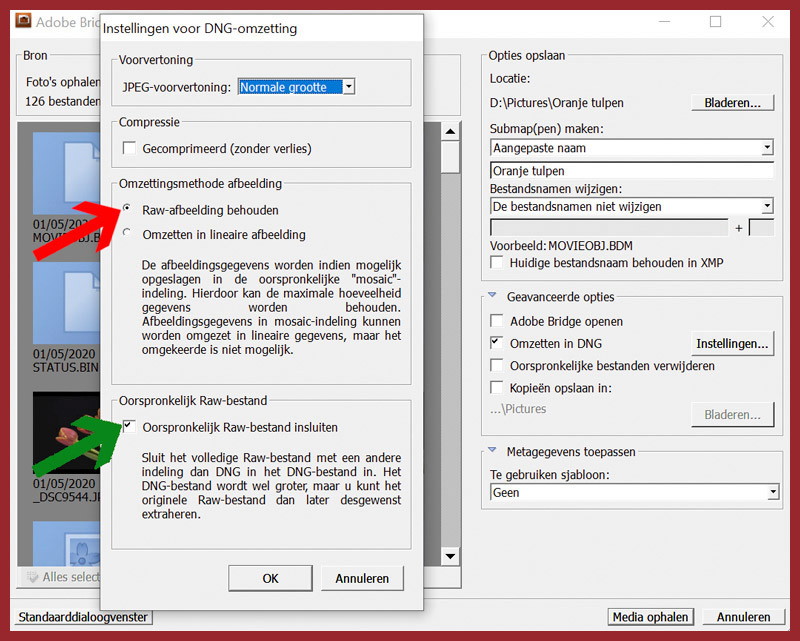The width and height of the screenshot is (800, 641).
Task: Click the 126 bestanden count text
Action: point(62,101)
